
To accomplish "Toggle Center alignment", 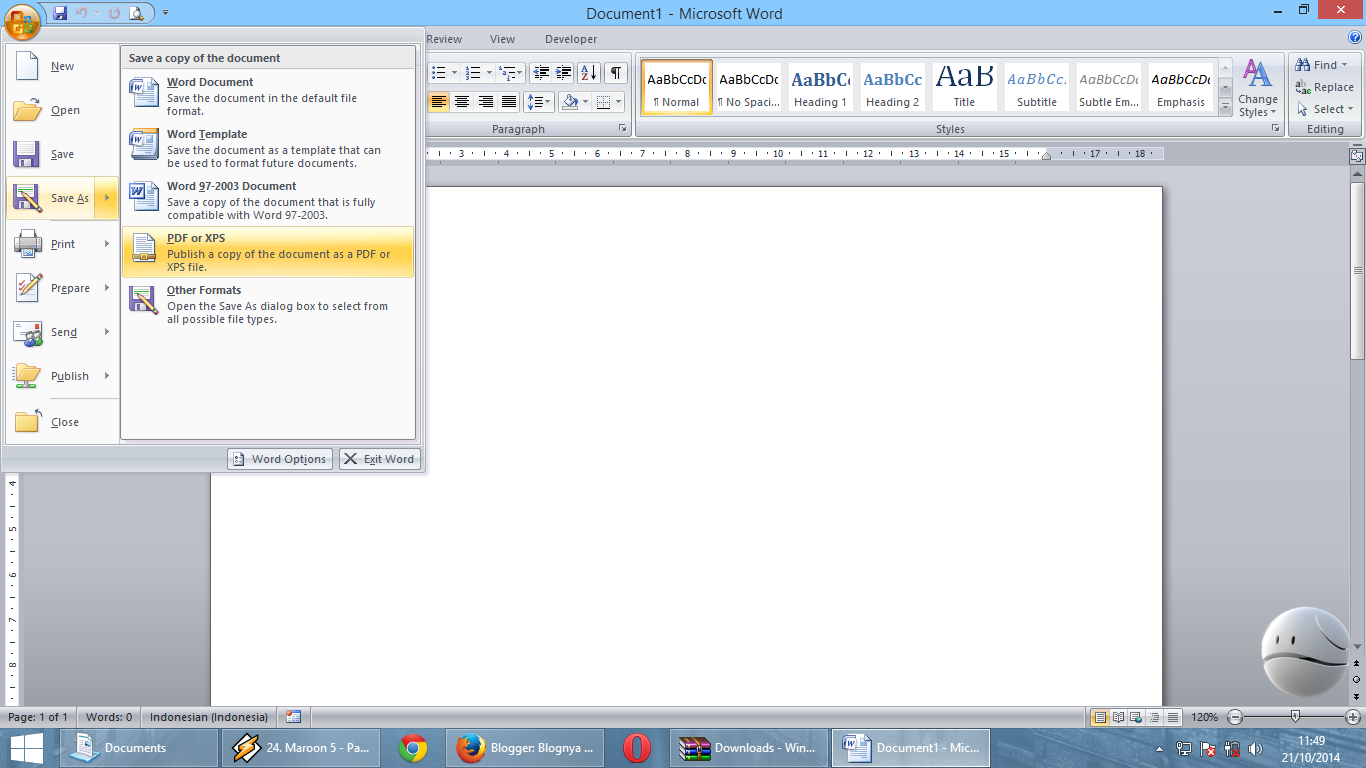I will (462, 102).
